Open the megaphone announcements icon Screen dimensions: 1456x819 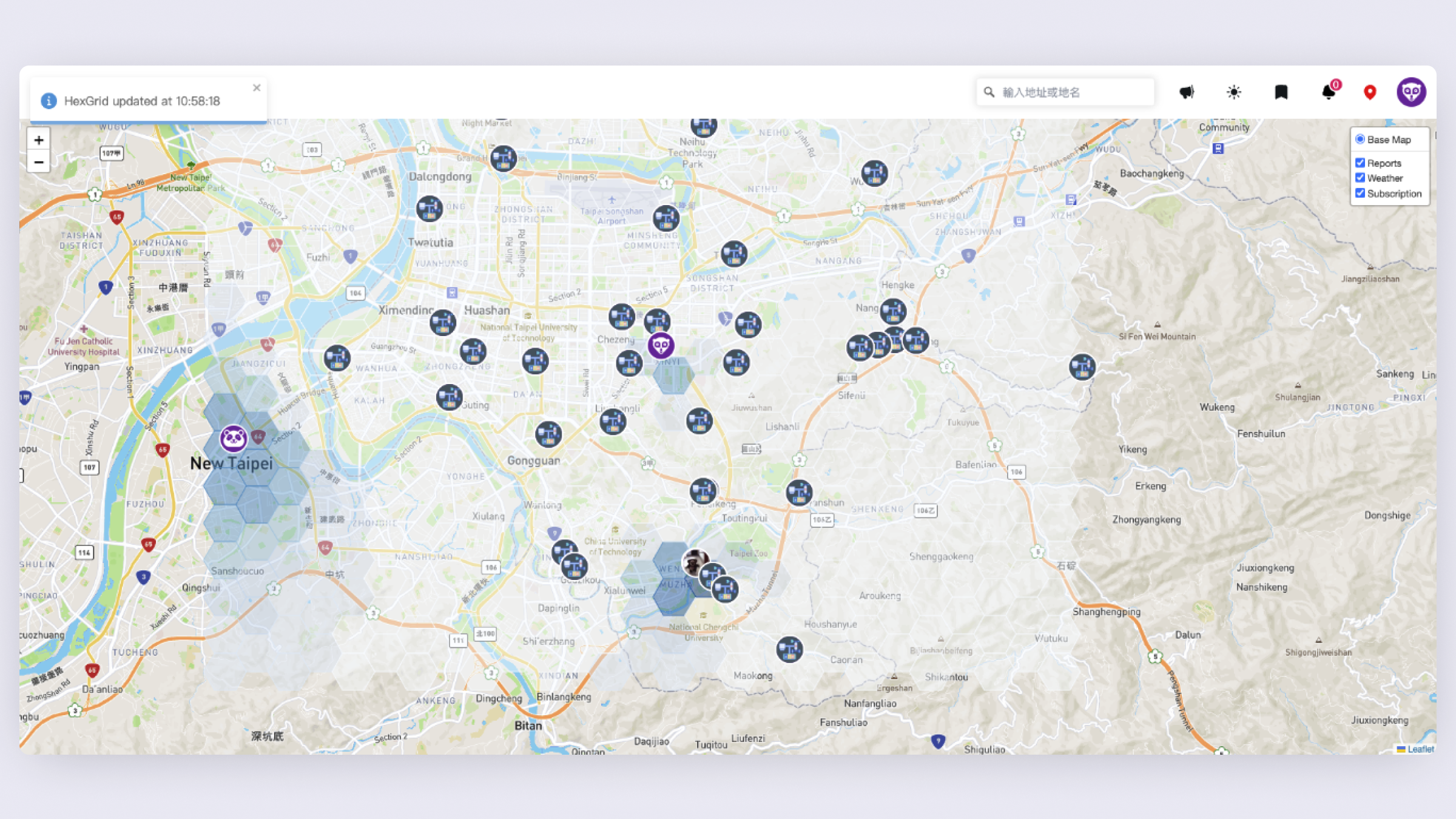pos(1187,92)
